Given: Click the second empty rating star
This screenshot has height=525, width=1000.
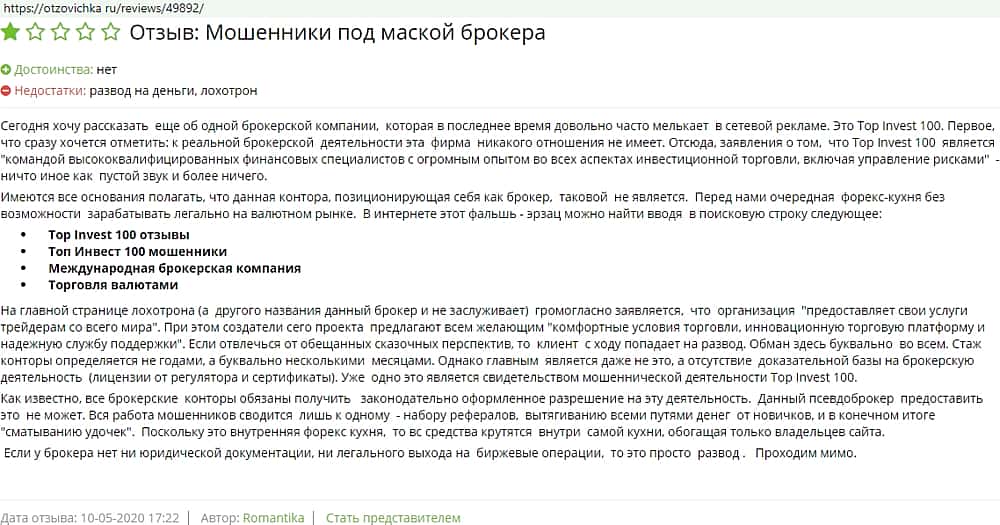Looking at the screenshot, I should pyautogui.click(x=36, y=33).
